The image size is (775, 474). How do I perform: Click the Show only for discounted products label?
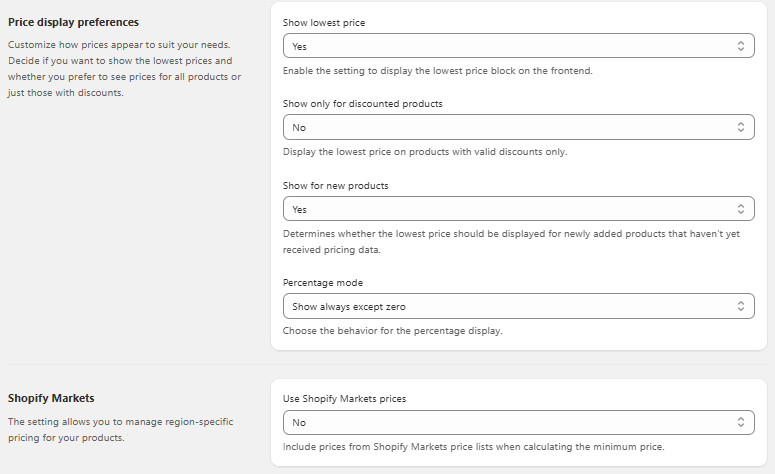pyautogui.click(x=362, y=104)
